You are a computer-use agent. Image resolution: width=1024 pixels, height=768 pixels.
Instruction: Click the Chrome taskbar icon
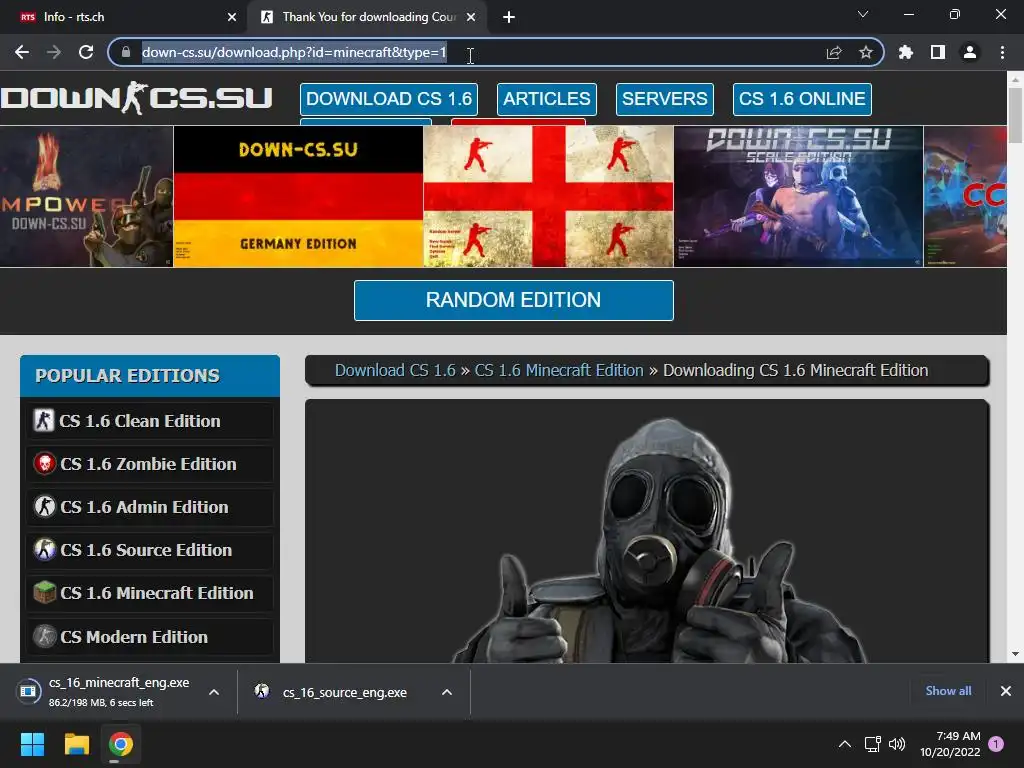(121, 744)
